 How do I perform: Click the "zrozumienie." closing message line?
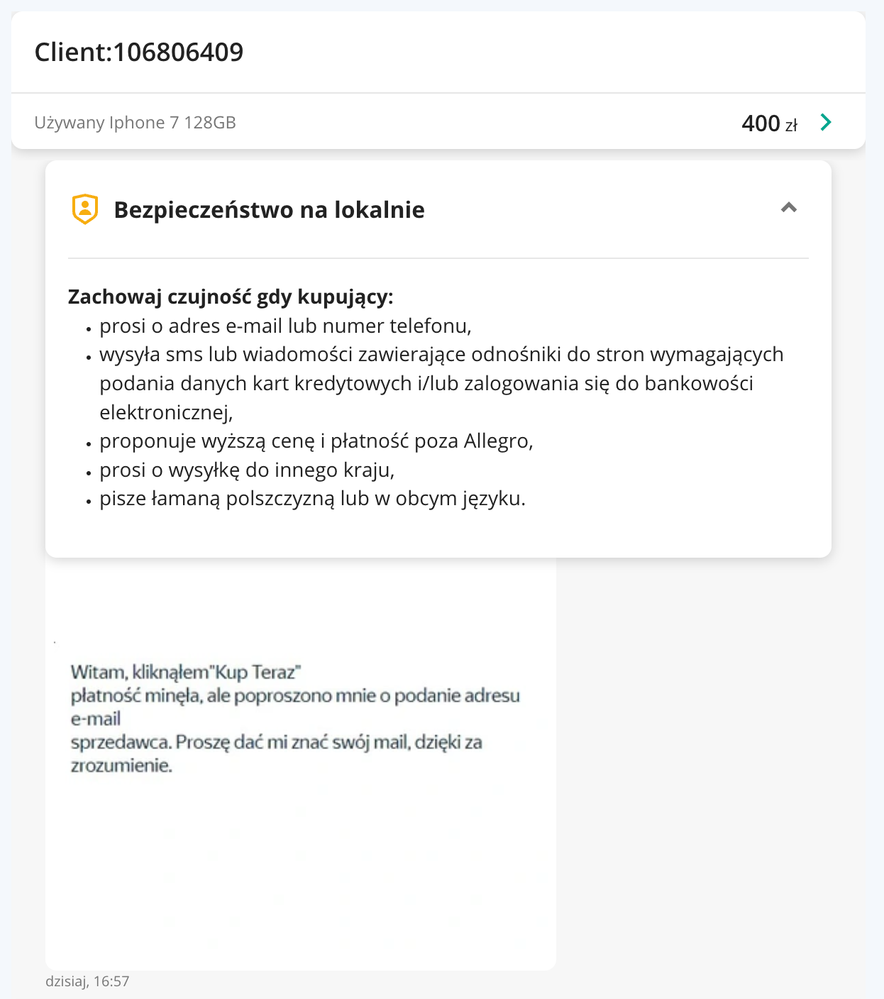(x=122, y=767)
